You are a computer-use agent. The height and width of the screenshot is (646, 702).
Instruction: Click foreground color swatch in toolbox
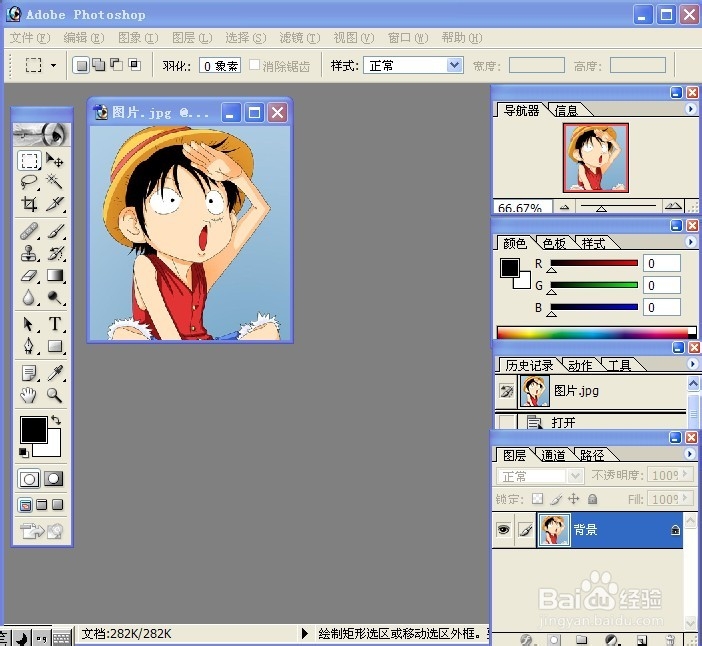pos(34,429)
